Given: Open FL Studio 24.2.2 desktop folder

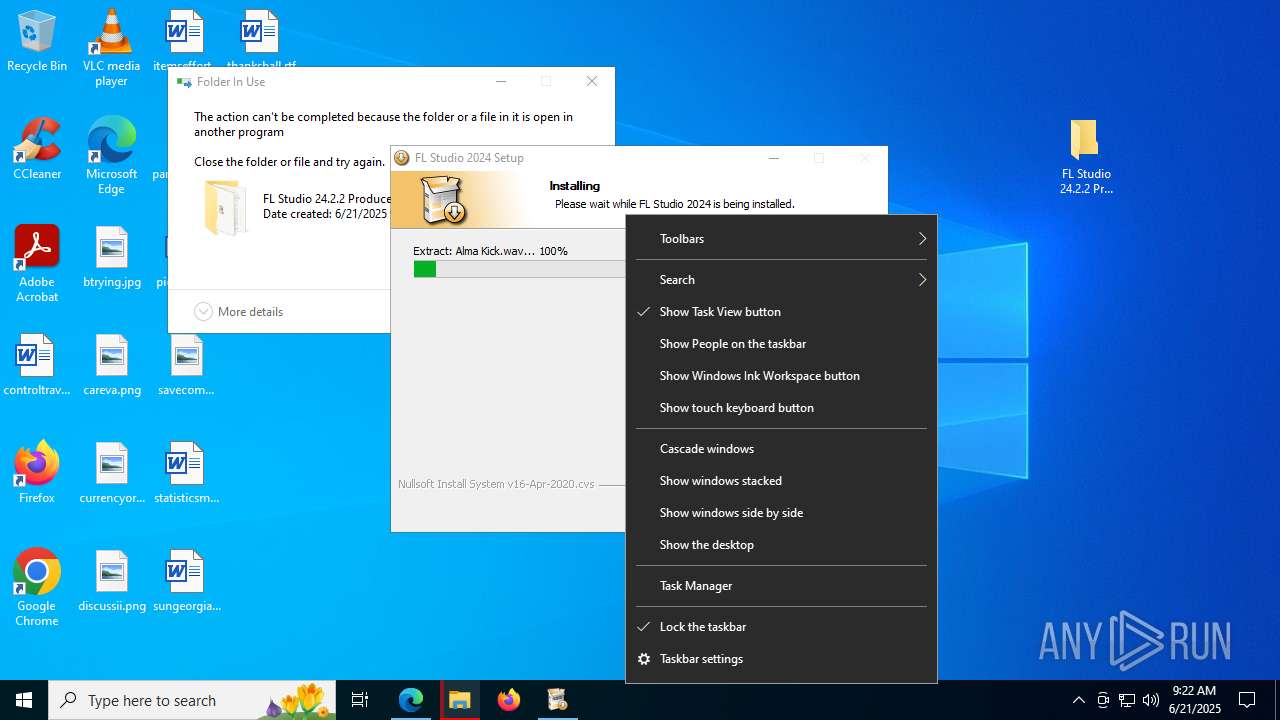Looking at the screenshot, I should tap(1086, 156).
